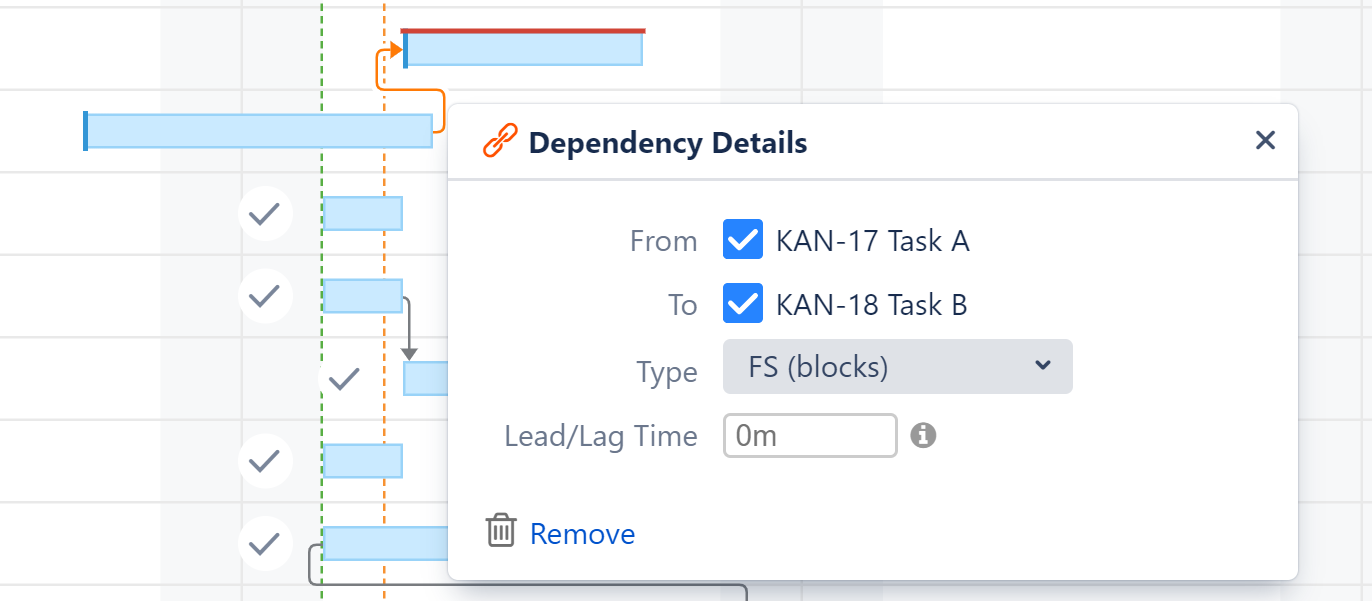The width and height of the screenshot is (1372, 601).
Task: Open the Type dropdown showing FS (blocks)
Action: 897,366
